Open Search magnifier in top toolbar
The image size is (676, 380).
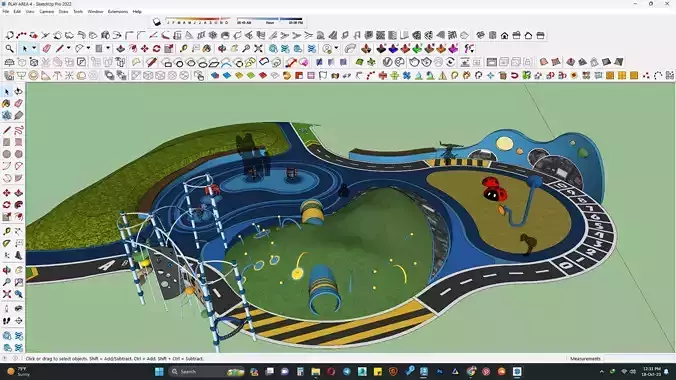[9, 49]
